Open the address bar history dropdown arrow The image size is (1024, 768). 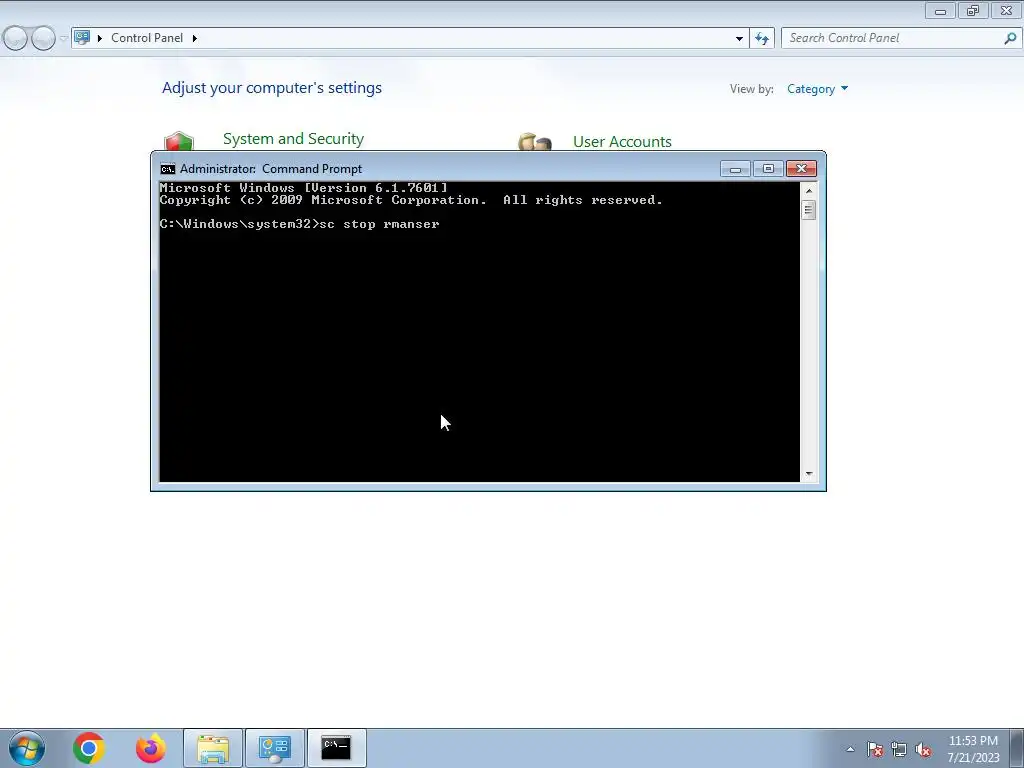(x=739, y=39)
